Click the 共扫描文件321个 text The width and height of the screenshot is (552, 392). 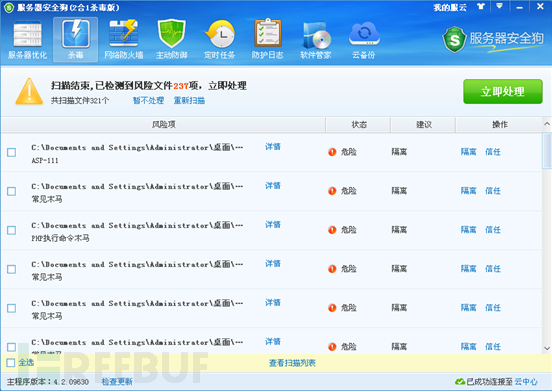click(80, 101)
